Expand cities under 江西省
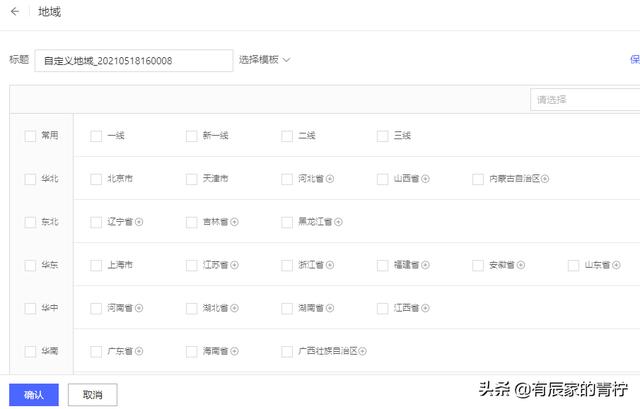This screenshot has width=640, height=409. coord(425,308)
